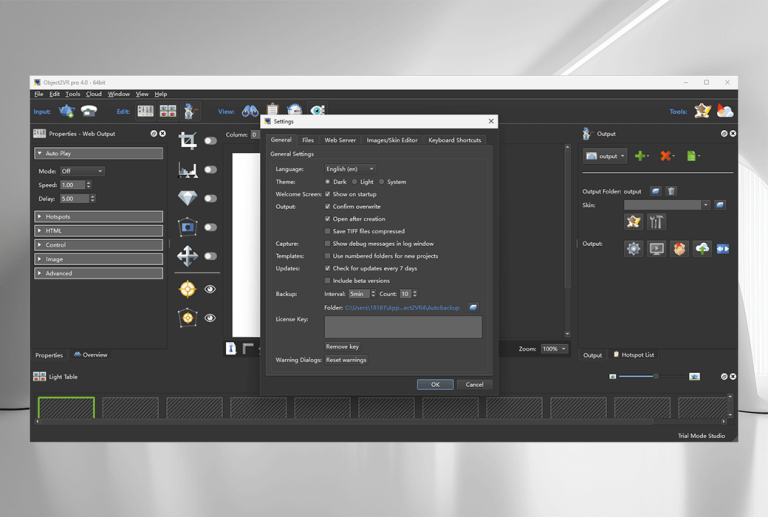The height and width of the screenshot is (517, 768).
Task: Enable Save TIFF files compressed checkbox
Action: coord(327,231)
